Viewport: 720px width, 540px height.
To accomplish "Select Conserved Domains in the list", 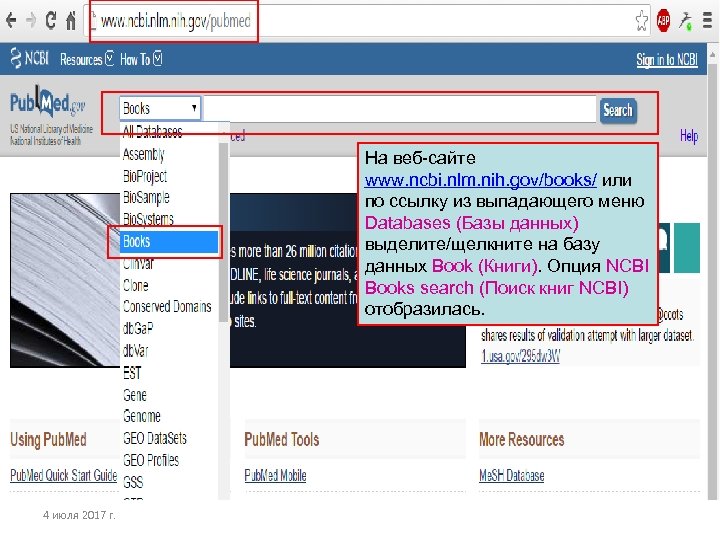I will click(167, 306).
